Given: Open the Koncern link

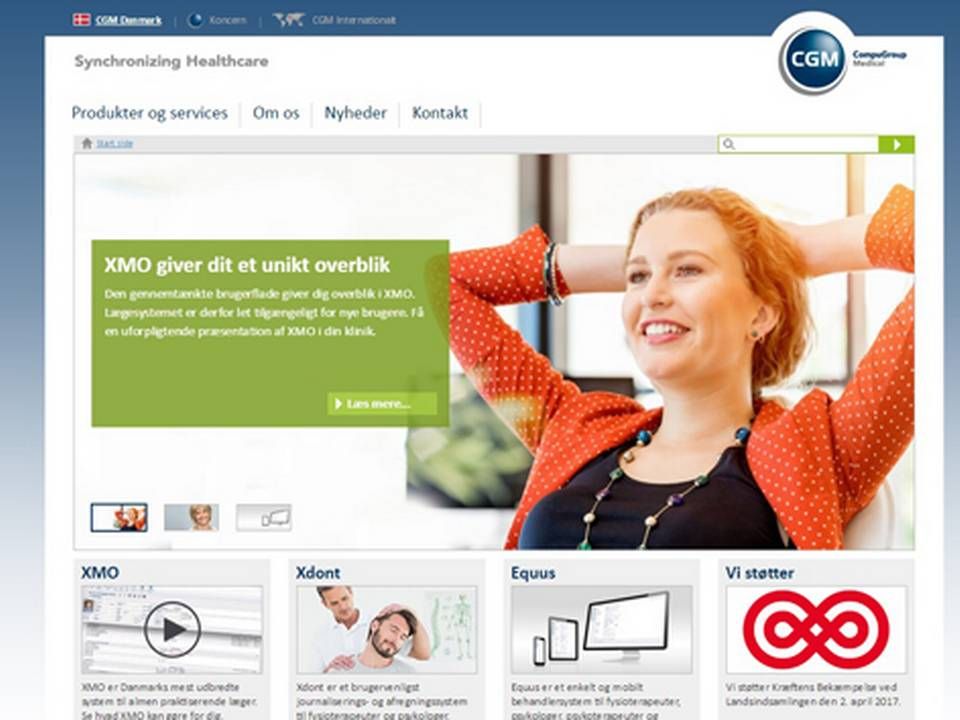Looking at the screenshot, I should (228, 20).
